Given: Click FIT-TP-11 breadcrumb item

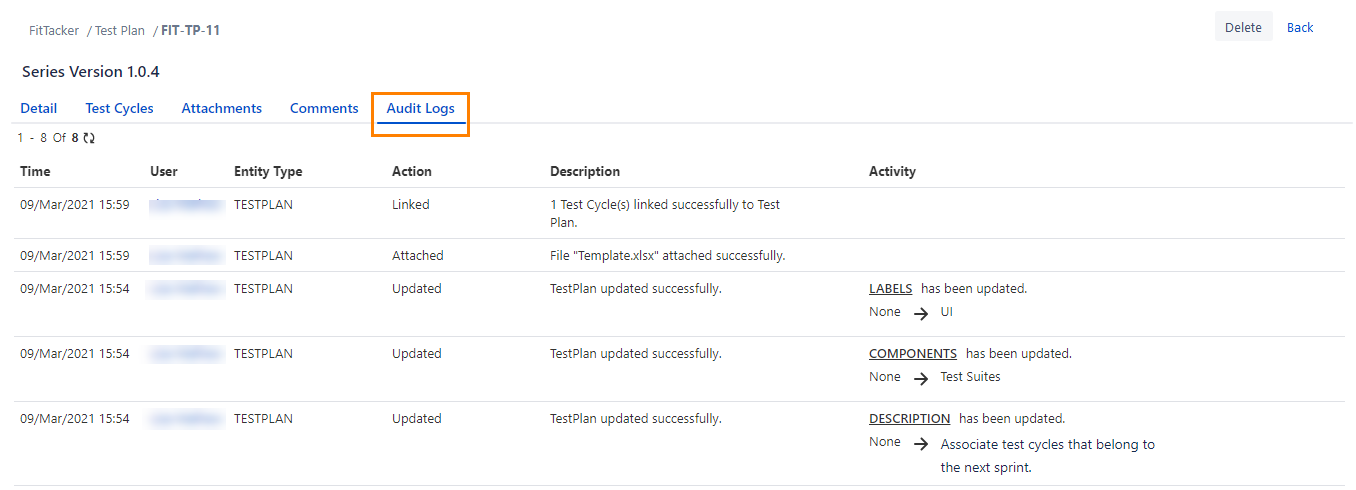Looking at the screenshot, I should (x=191, y=30).
